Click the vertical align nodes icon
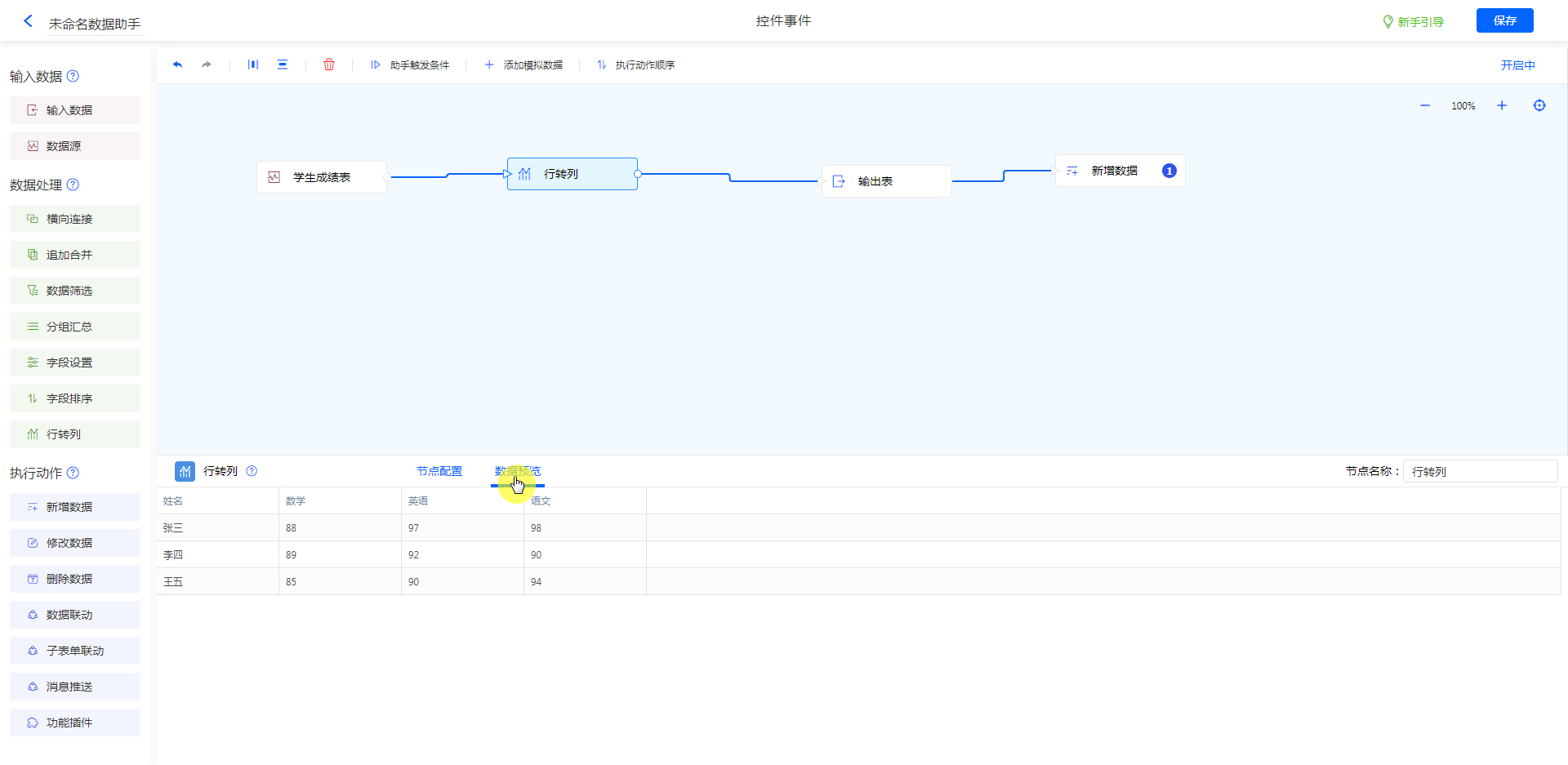 (283, 64)
